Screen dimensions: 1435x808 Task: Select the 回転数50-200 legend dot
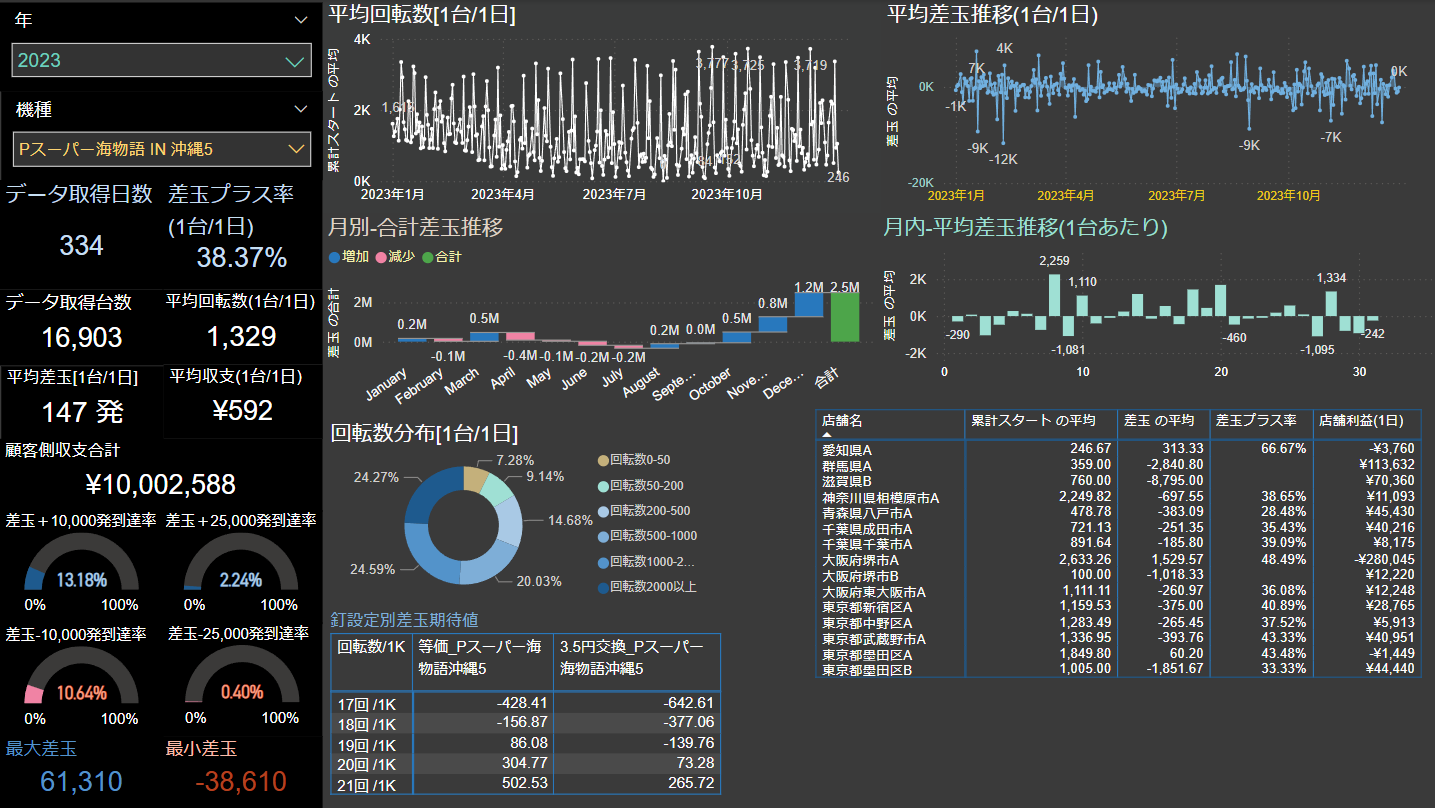(x=602, y=485)
